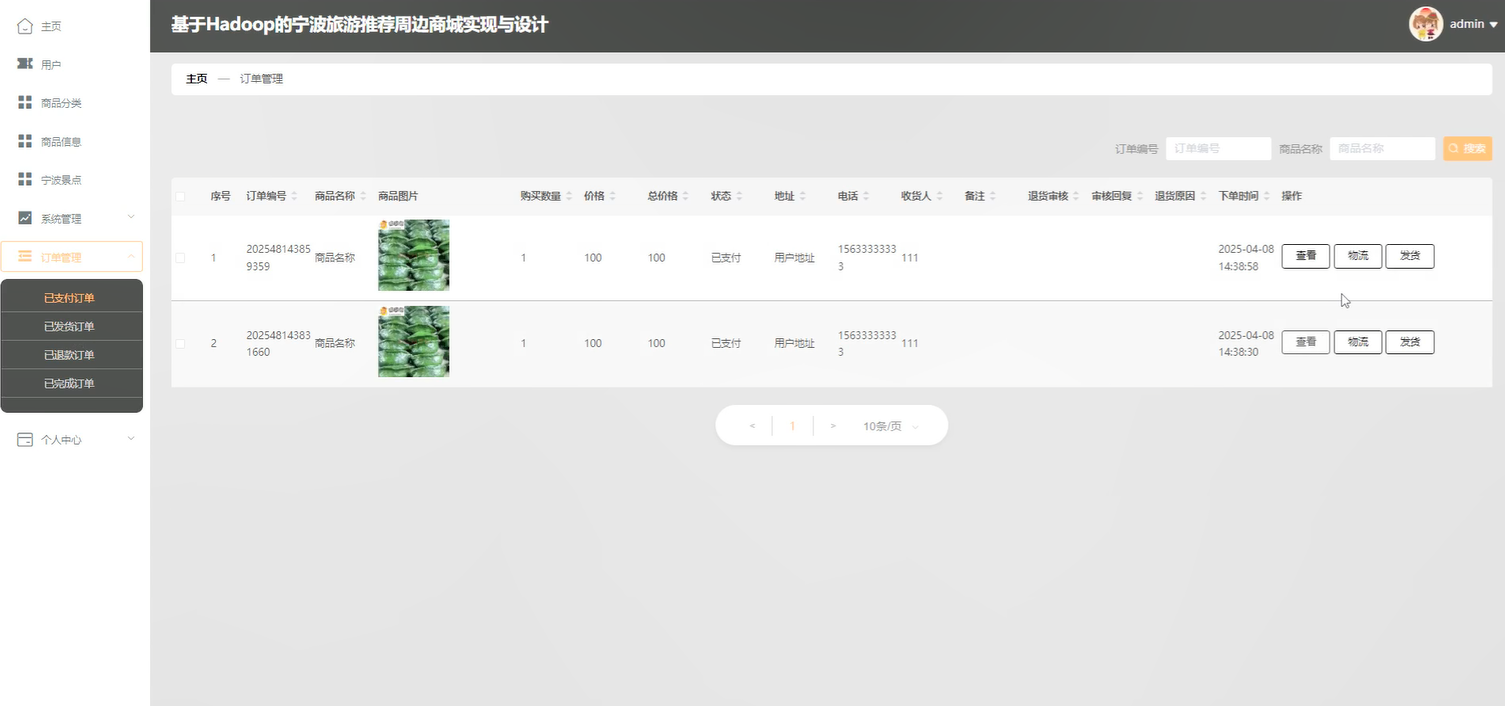
Task: Click order time 2025-04-08 14:38:58
Action: [1246, 258]
